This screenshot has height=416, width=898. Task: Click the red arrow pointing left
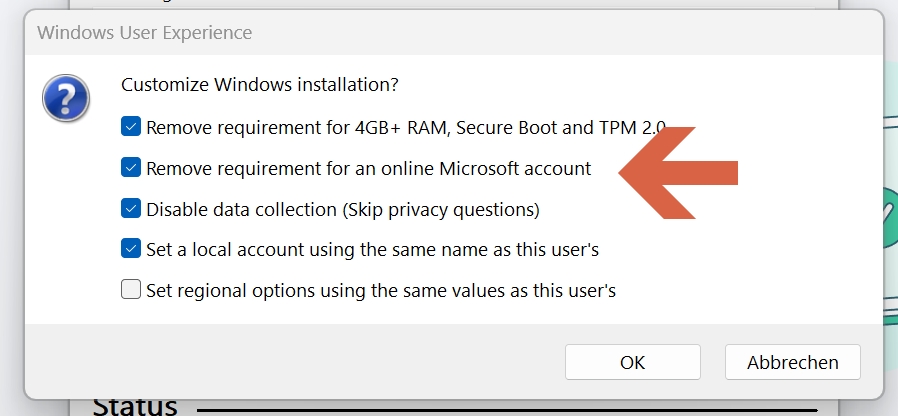(678, 172)
